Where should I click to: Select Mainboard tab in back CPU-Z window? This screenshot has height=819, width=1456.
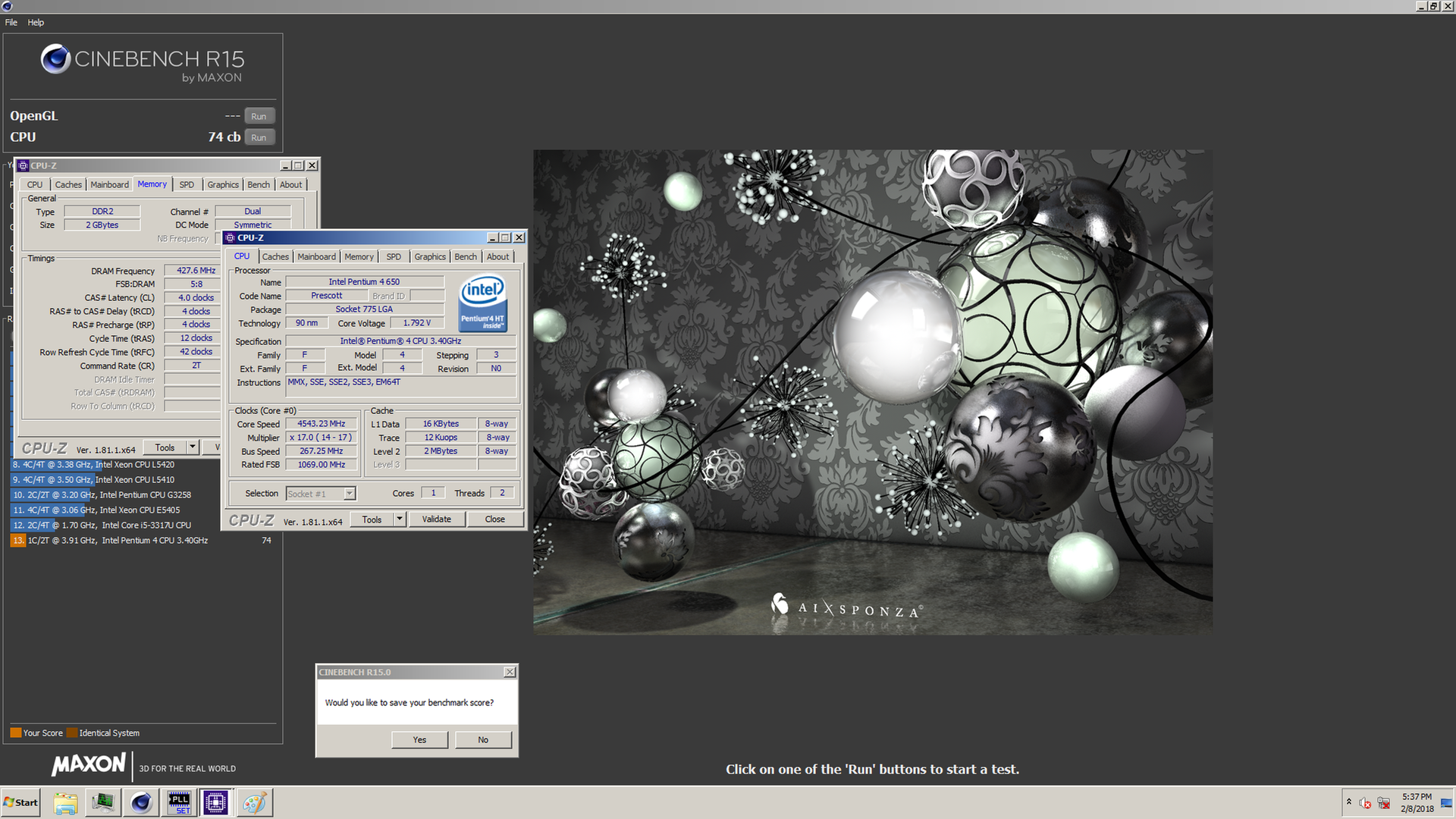click(x=109, y=184)
